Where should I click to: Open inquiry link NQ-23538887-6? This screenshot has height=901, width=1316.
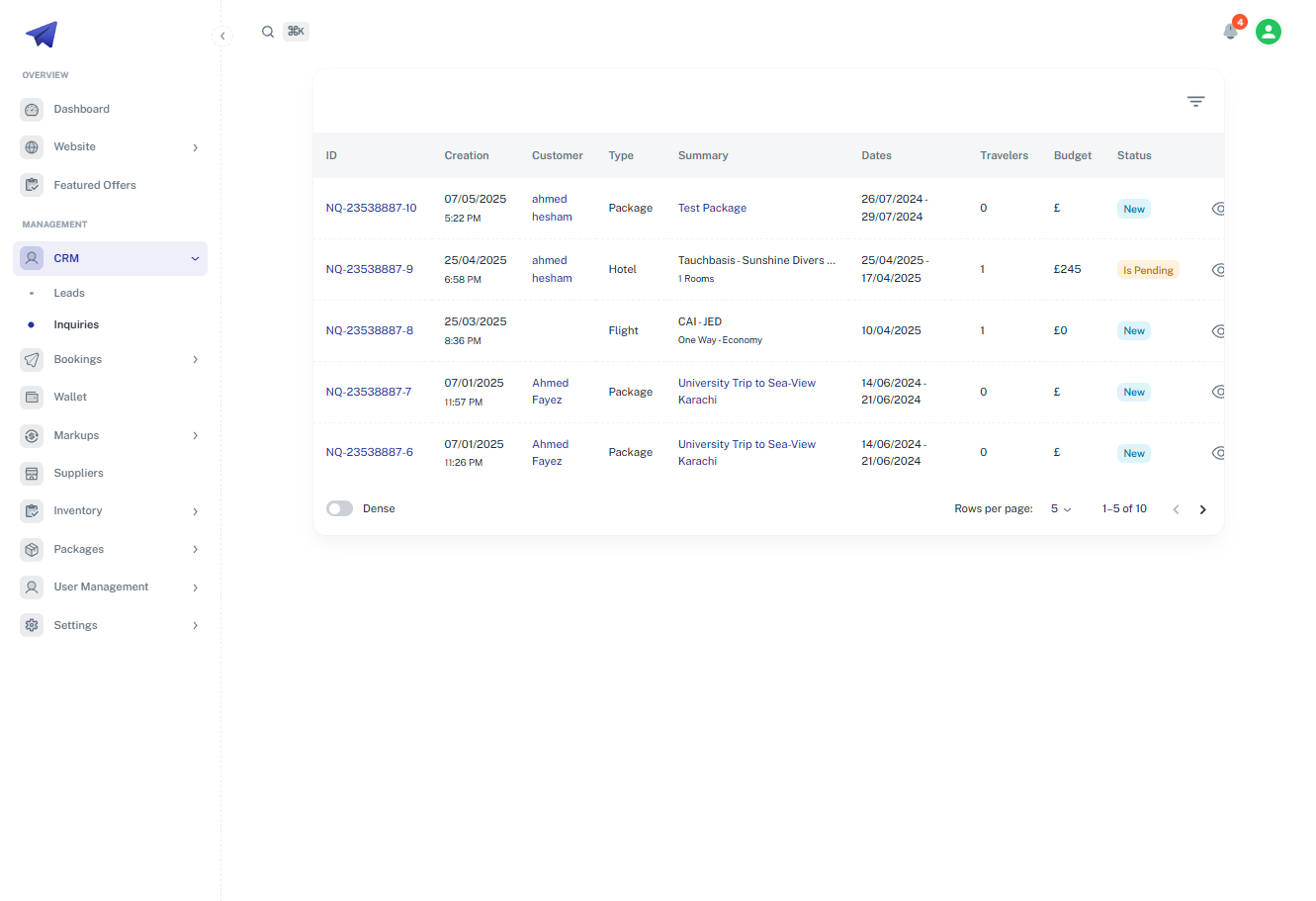pyautogui.click(x=370, y=452)
